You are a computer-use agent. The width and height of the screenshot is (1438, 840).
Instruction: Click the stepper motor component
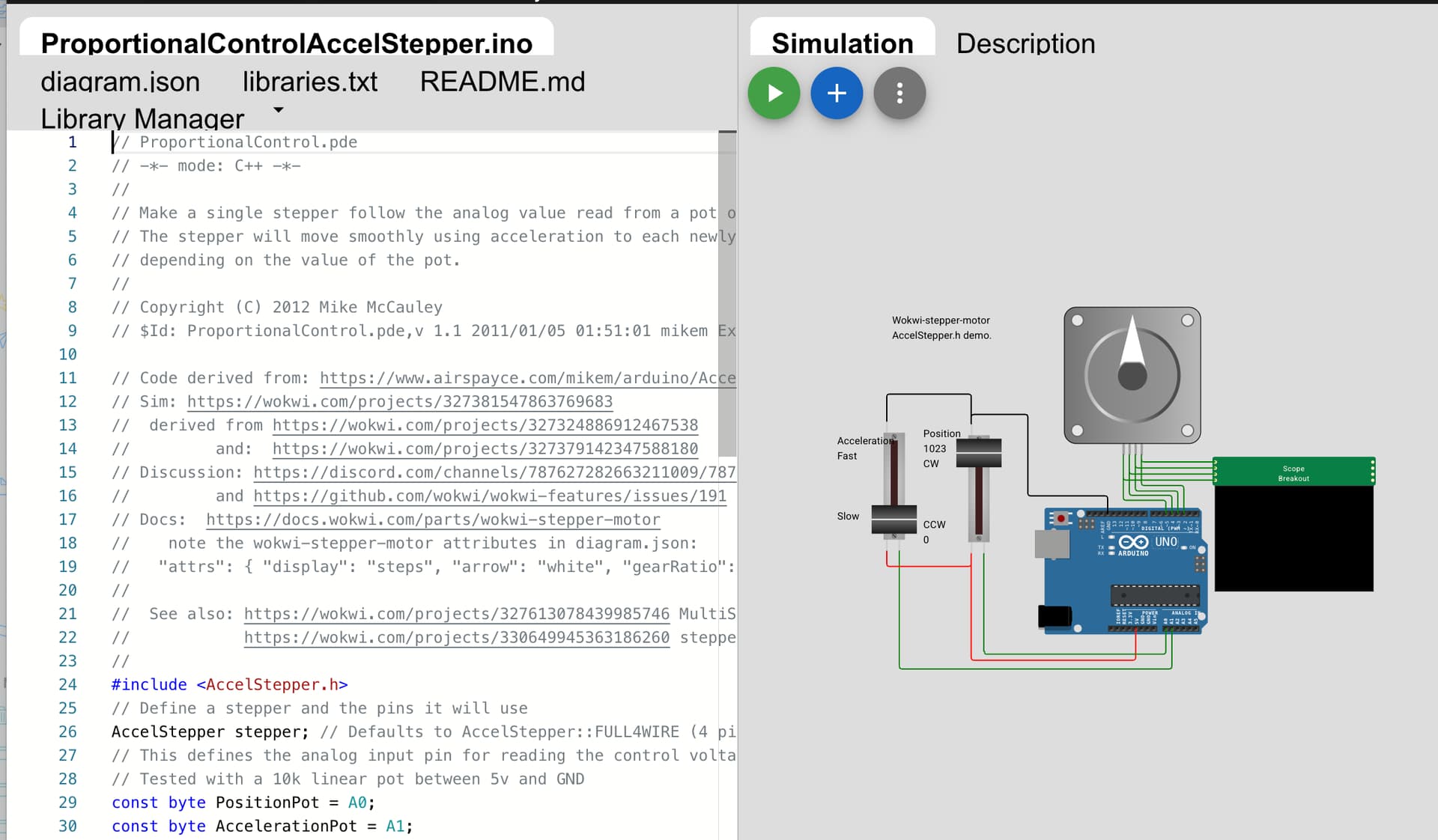coord(1132,375)
